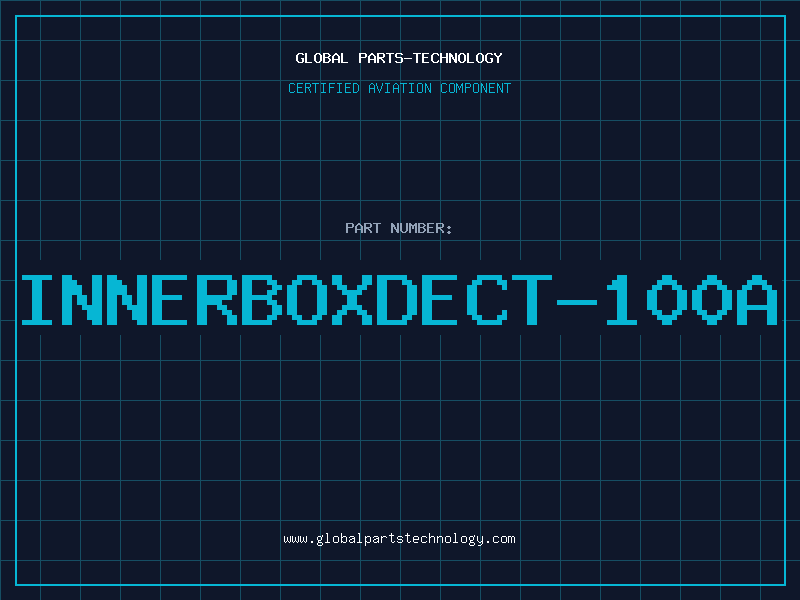
Task: Click the GLOBAL PARTS-TECHNOLOGY header title
Action: [x=399, y=58]
